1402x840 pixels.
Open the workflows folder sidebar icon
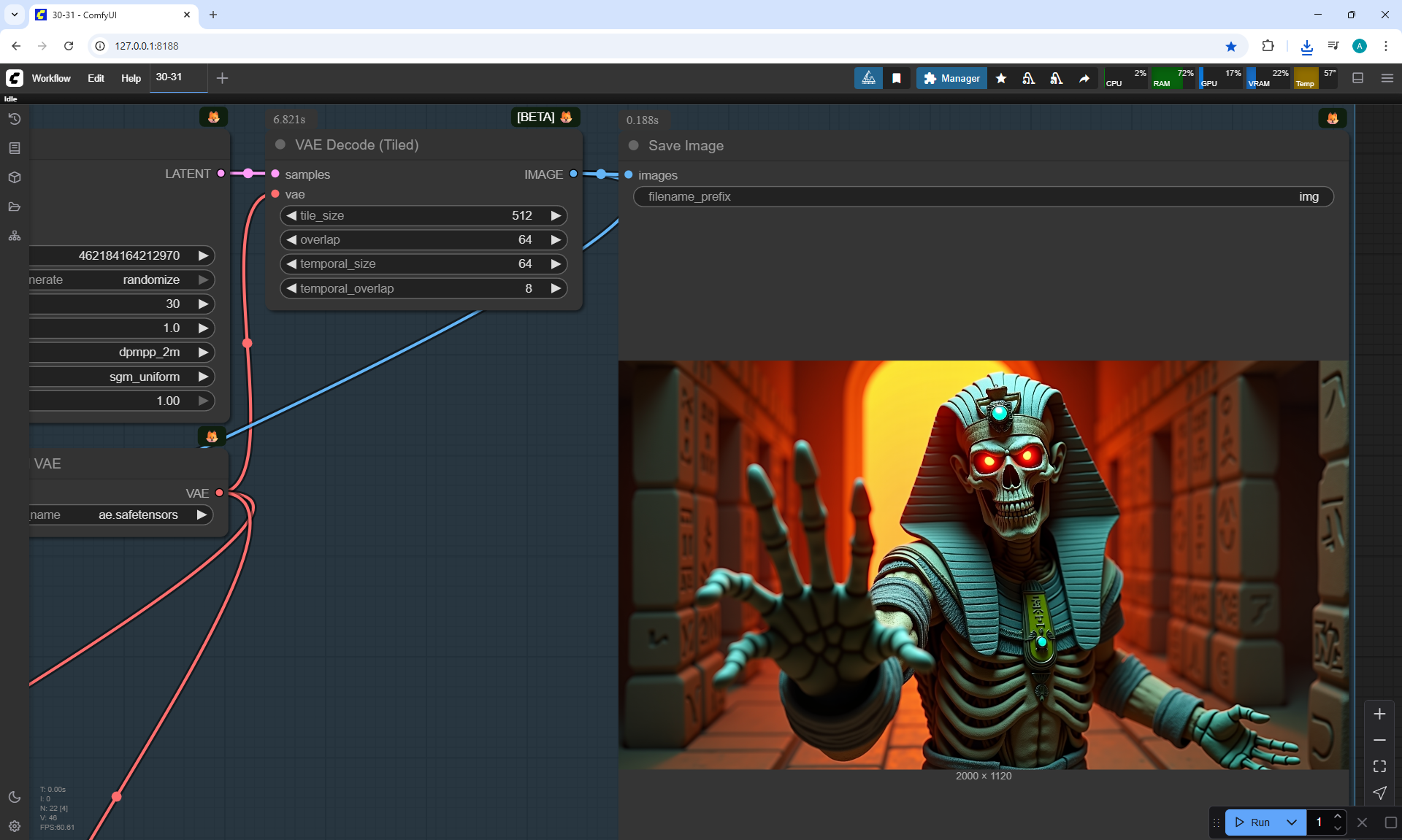[15, 207]
